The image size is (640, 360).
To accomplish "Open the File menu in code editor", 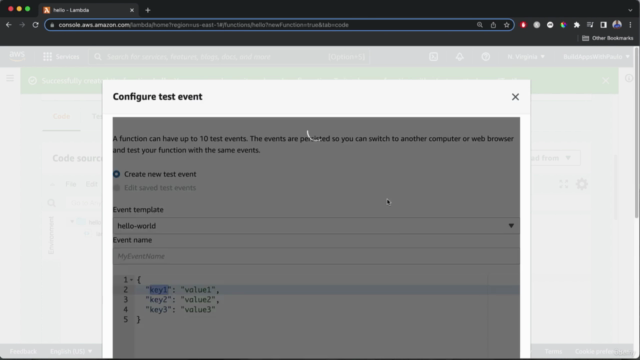I will pos(71,184).
